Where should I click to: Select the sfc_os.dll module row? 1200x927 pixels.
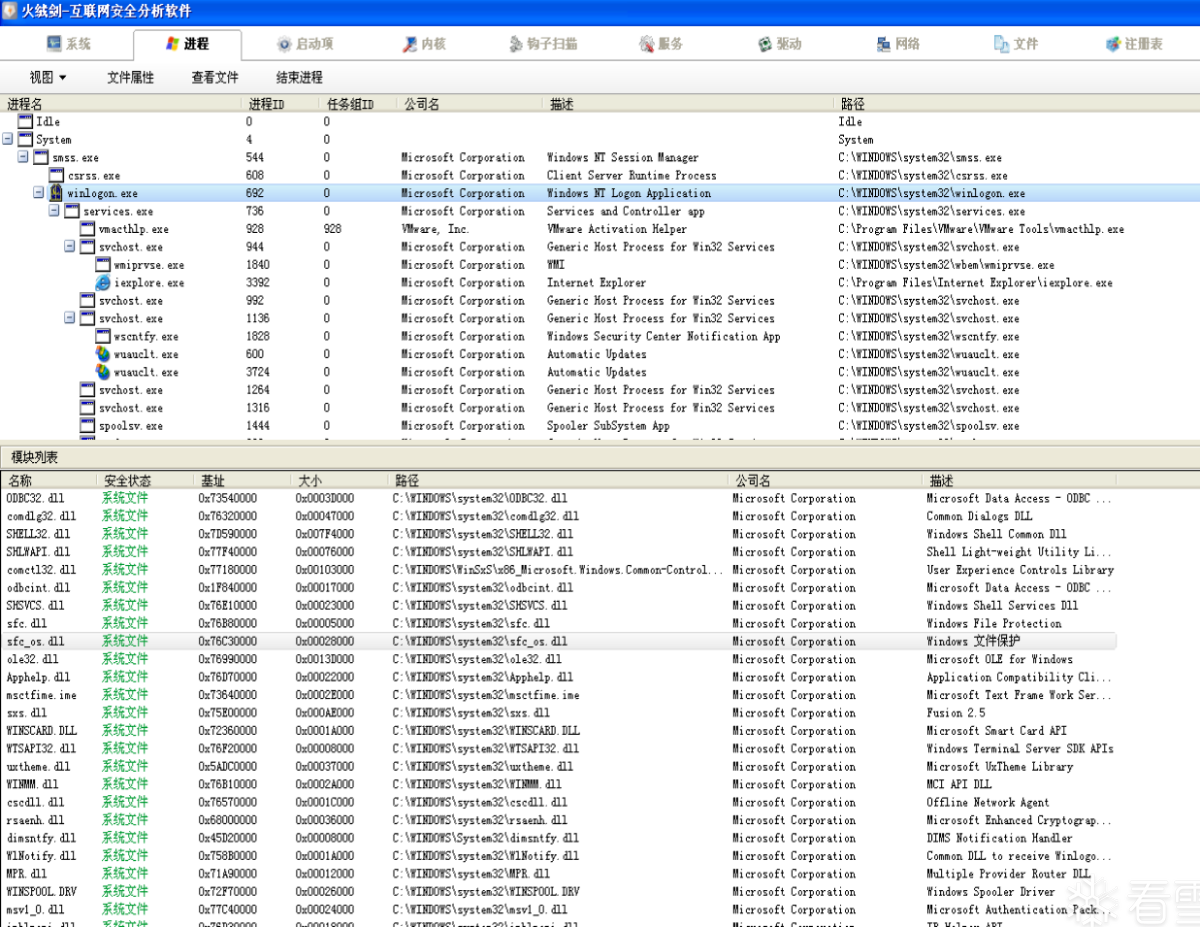[x=559, y=641]
